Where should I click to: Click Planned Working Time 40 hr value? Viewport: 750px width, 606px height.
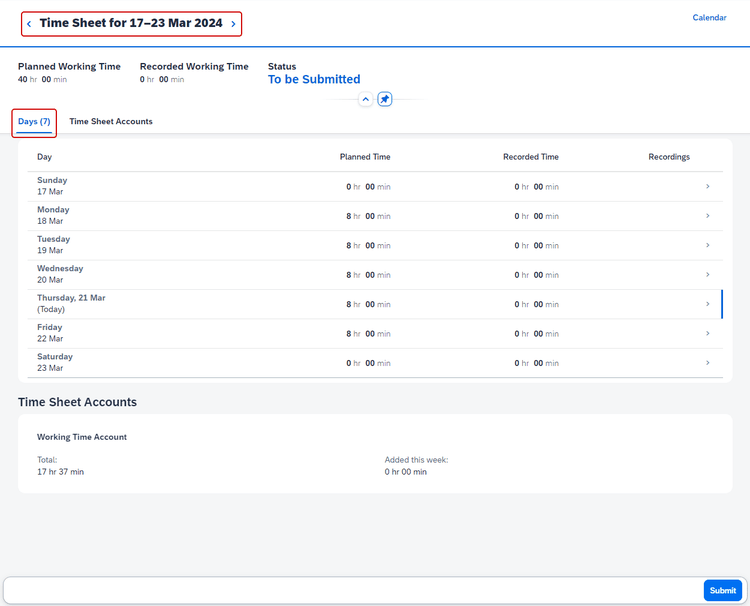click(x=43, y=79)
